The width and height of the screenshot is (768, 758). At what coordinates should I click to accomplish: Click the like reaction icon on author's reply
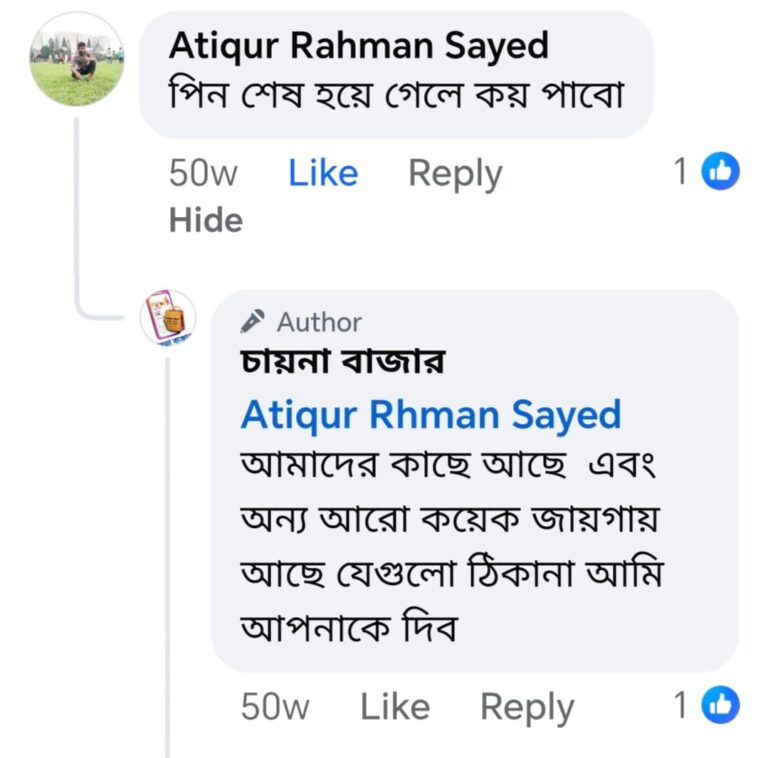(x=720, y=705)
